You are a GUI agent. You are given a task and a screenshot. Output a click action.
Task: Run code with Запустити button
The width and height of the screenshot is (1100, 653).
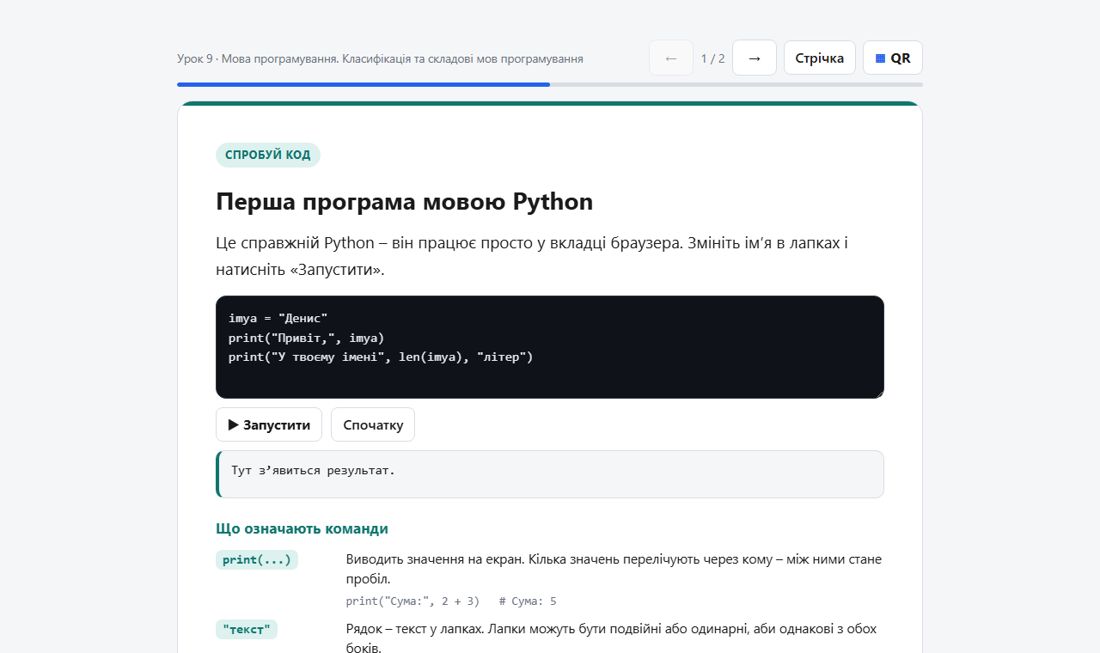pyautogui.click(x=269, y=424)
